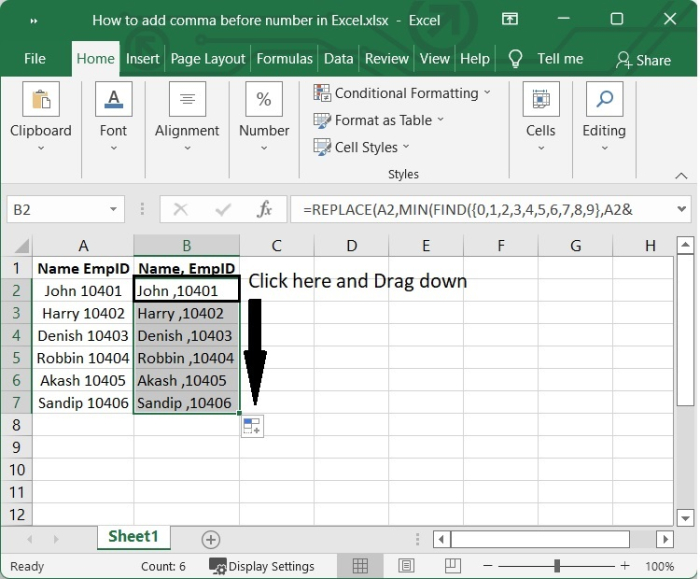Screen dimensions: 700x579
Task: Click the Name Box showing B2
Action: coord(55,210)
